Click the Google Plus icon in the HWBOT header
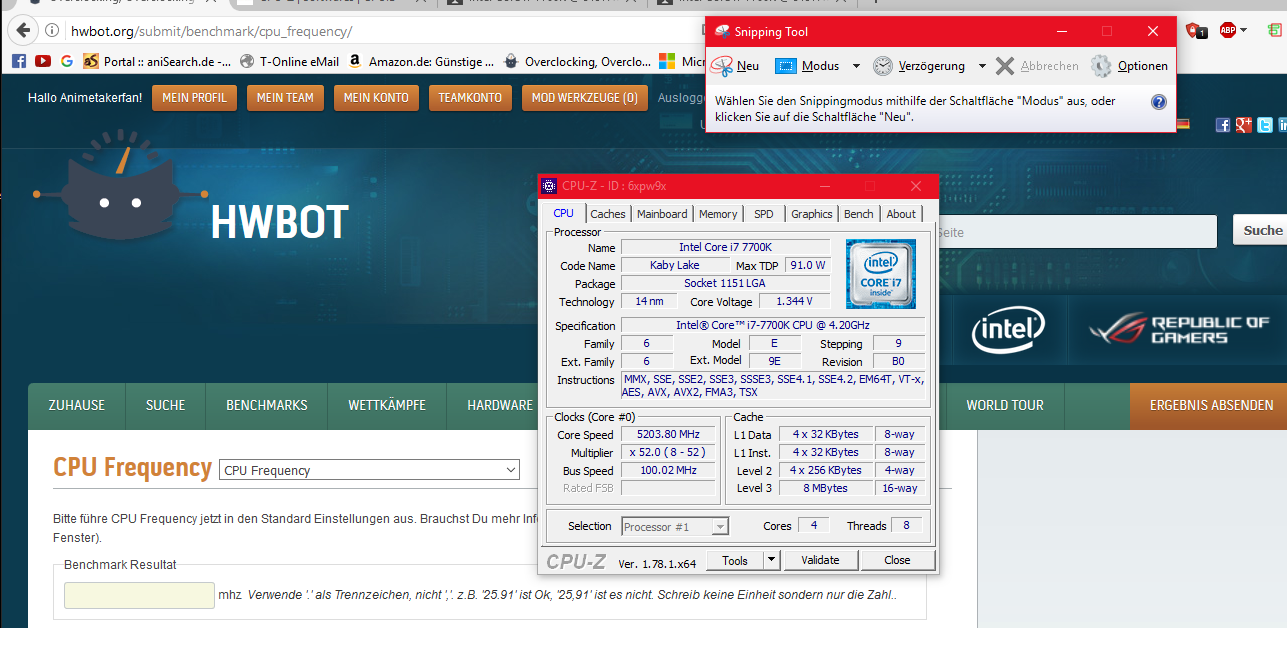Image resolution: width=1287 pixels, height=648 pixels. pyautogui.click(x=1243, y=125)
